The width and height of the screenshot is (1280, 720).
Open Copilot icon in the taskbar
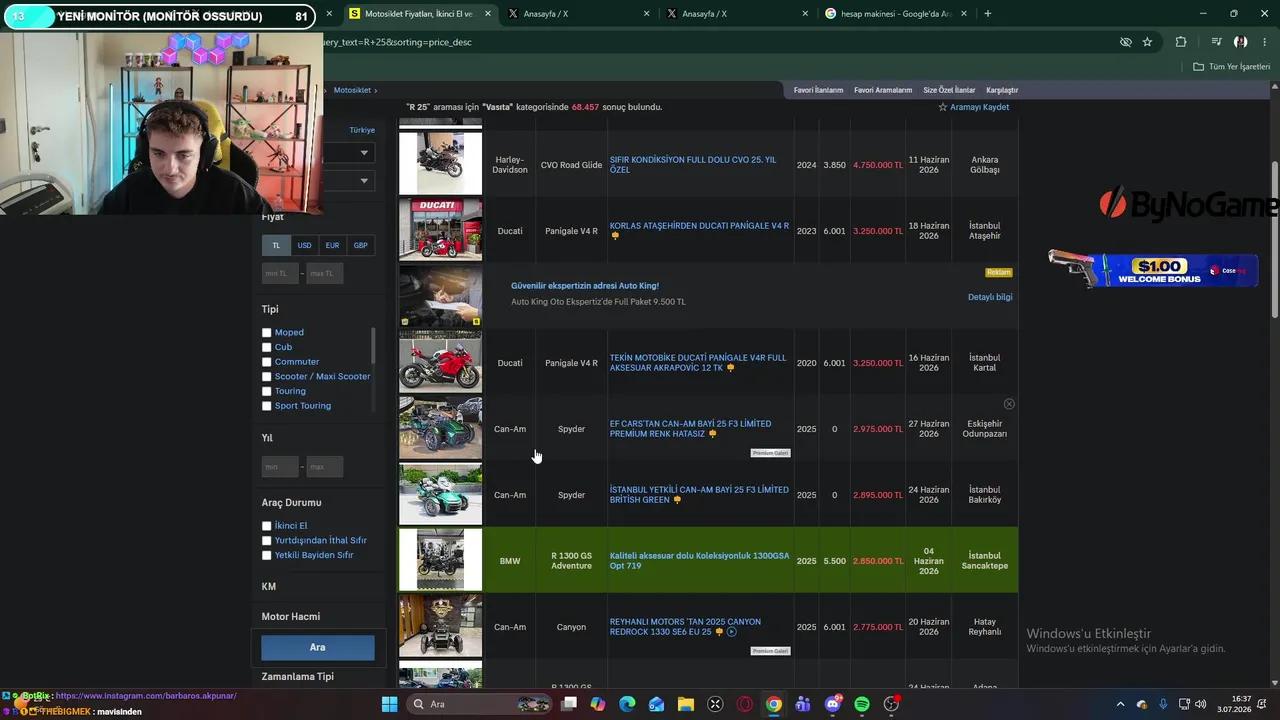coord(598,704)
